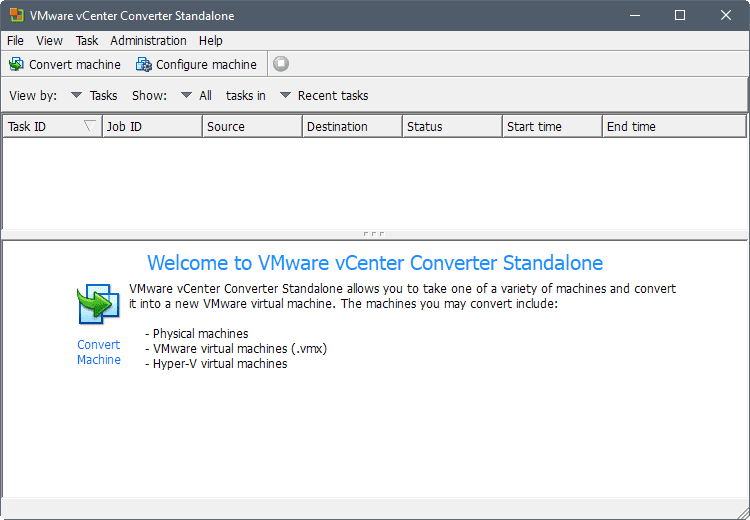Click the Destination column header
Screen dimensions: 750x520
(351, 127)
